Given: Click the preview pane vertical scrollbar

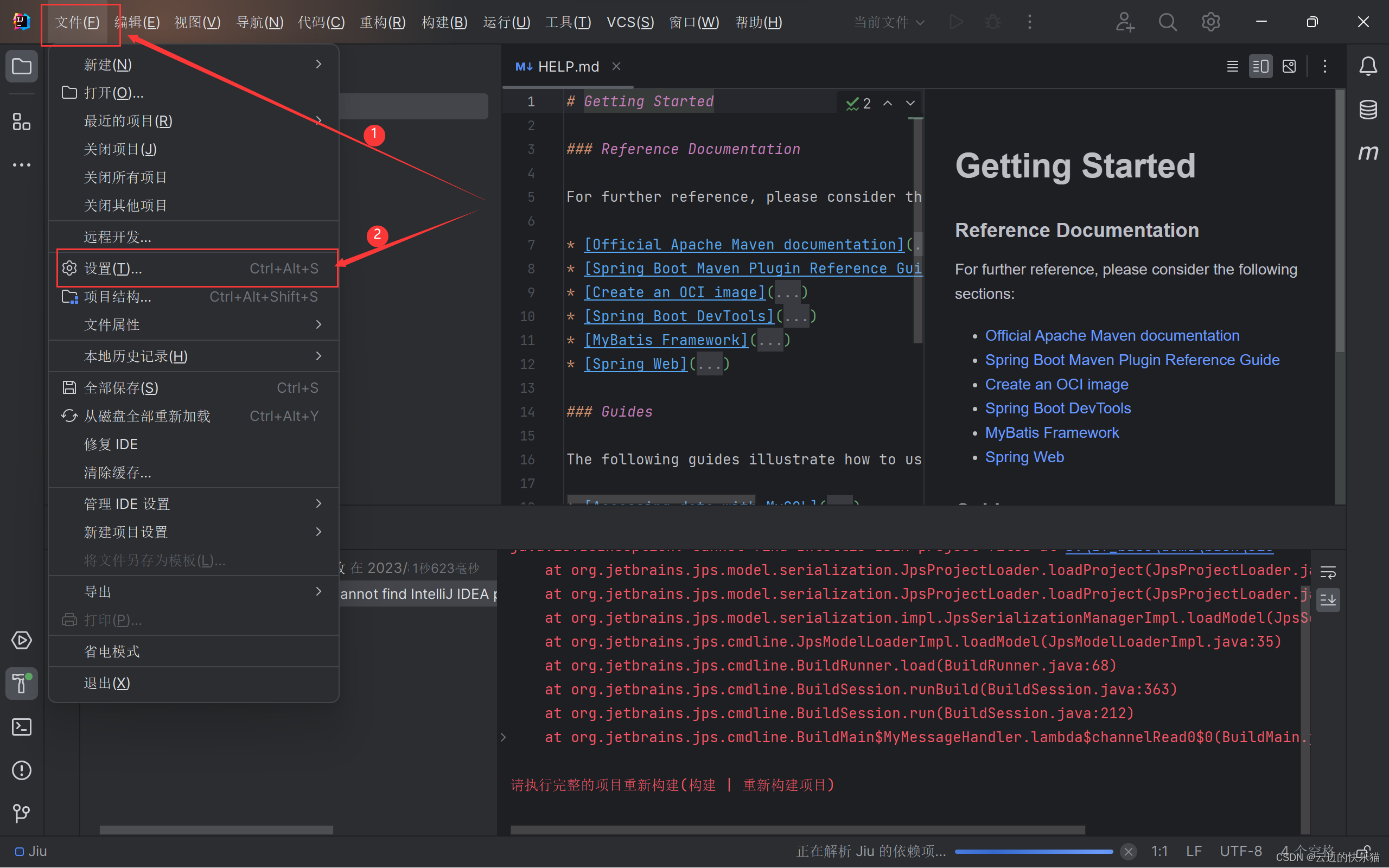Looking at the screenshot, I should pos(1340,221).
